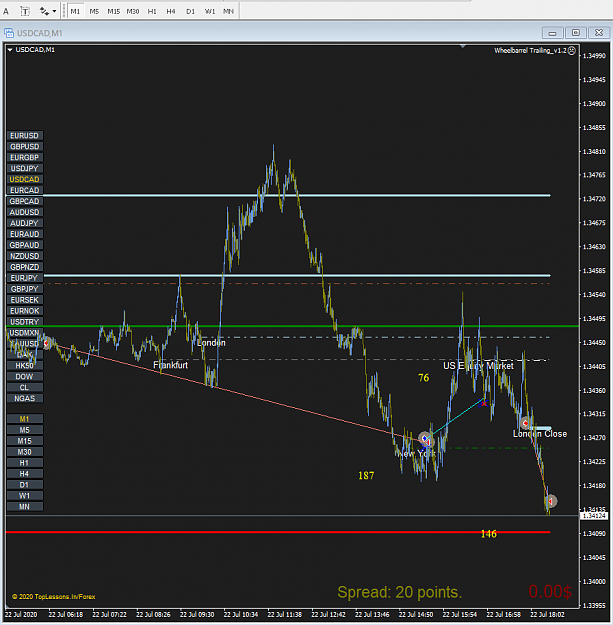The width and height of the screenshot is (613, 625).
Task: Expand the USDCAD,M1 chart header triangle
Action: click(x=10, y=50)
